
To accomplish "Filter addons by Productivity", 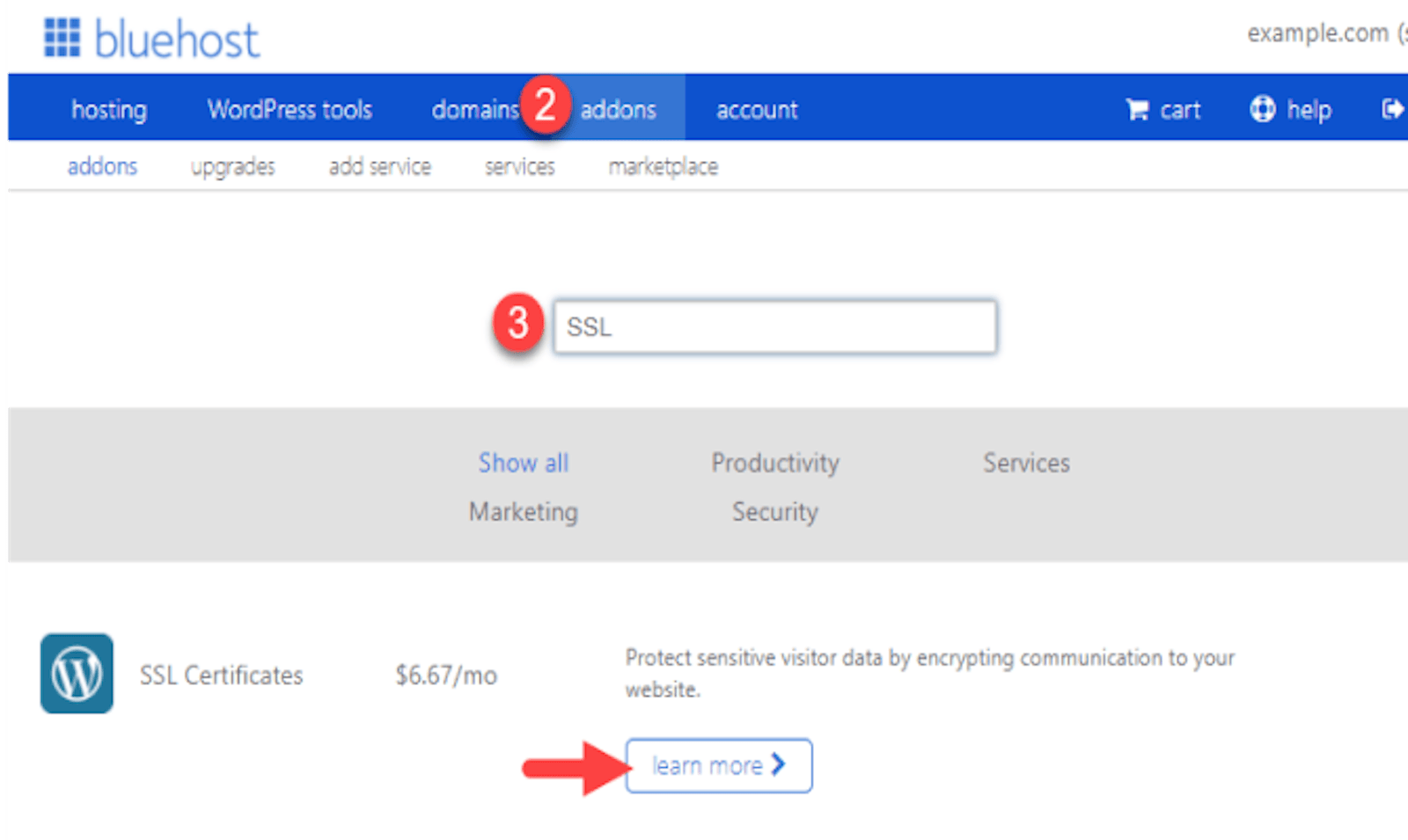I will [775, 464].
